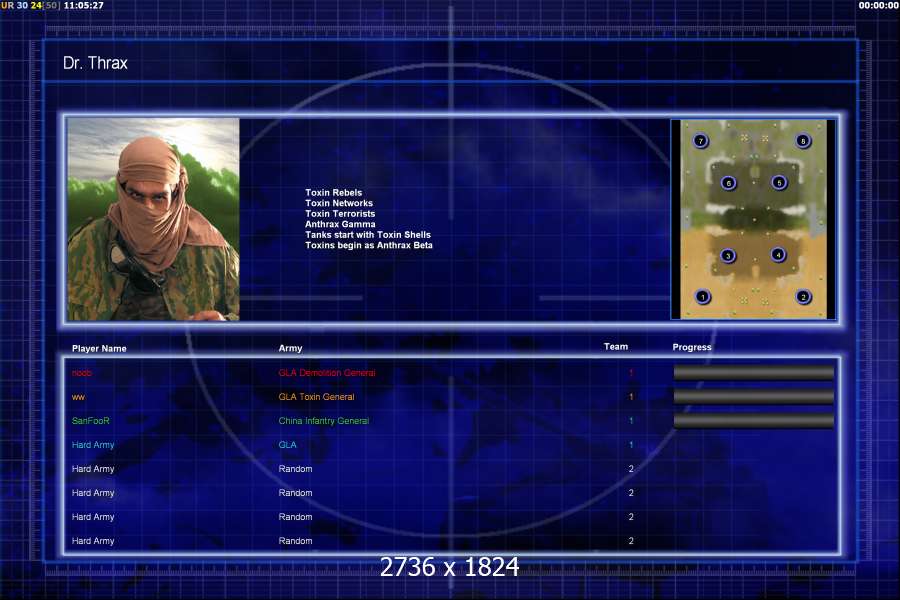Pick start position 6 on the minimap
Image resolution: width=900 pixels, height=600 pixels.
[728, 183]
